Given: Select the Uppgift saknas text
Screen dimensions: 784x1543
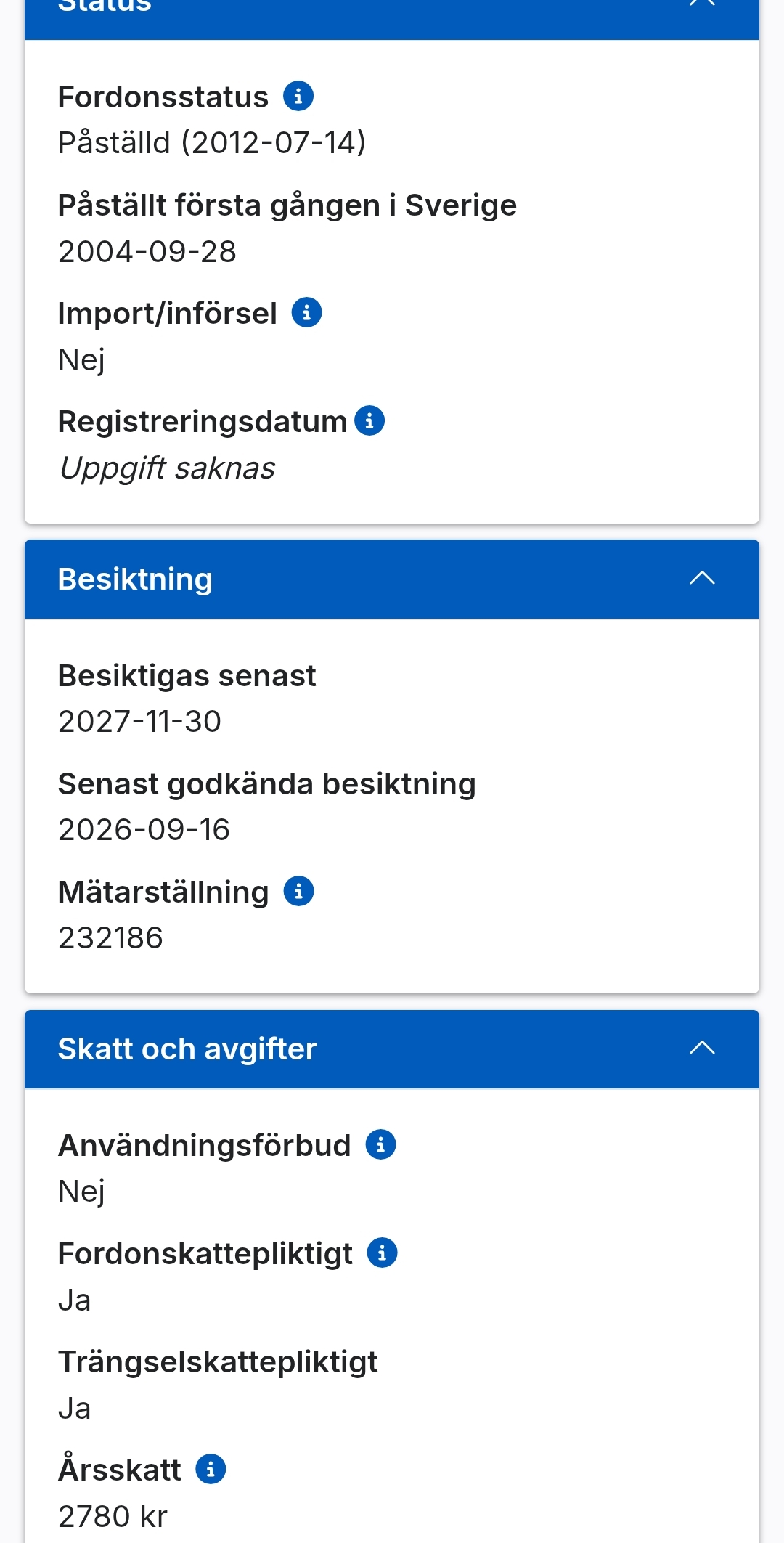Looking at the screenshot, I should 168,468.
